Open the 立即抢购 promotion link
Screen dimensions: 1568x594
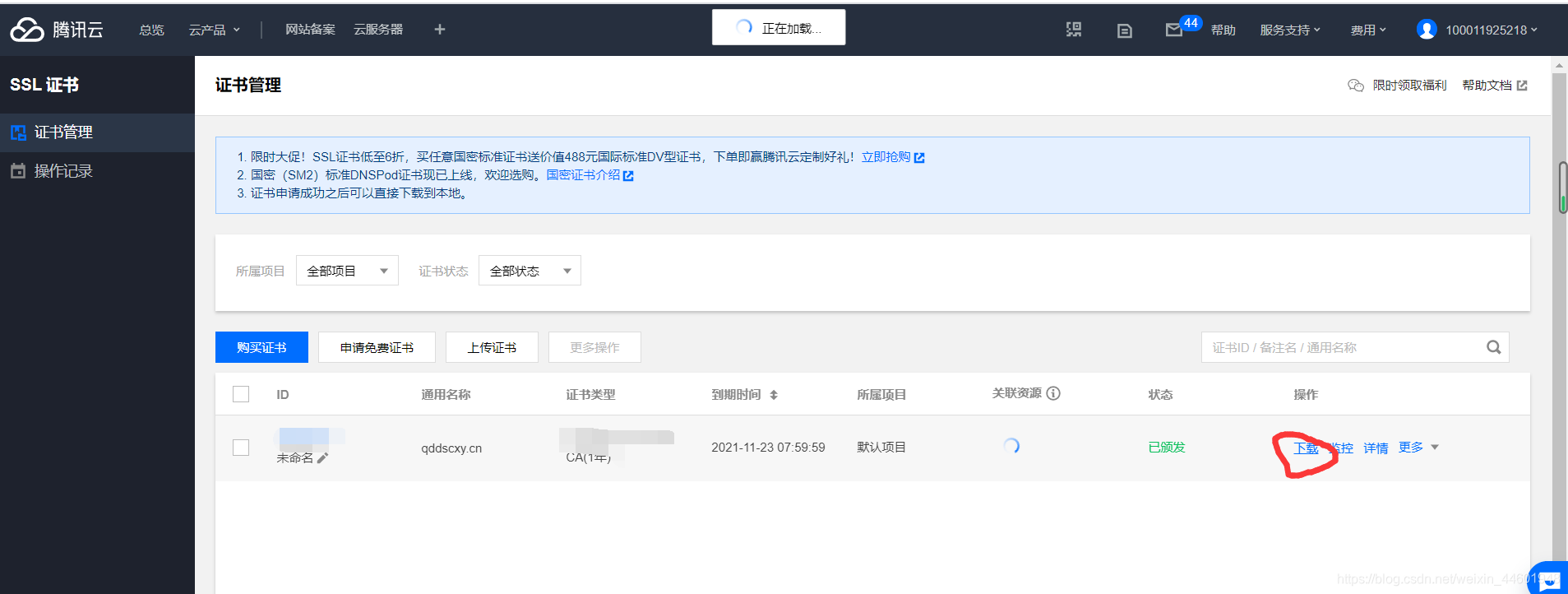tap(886, 157)
